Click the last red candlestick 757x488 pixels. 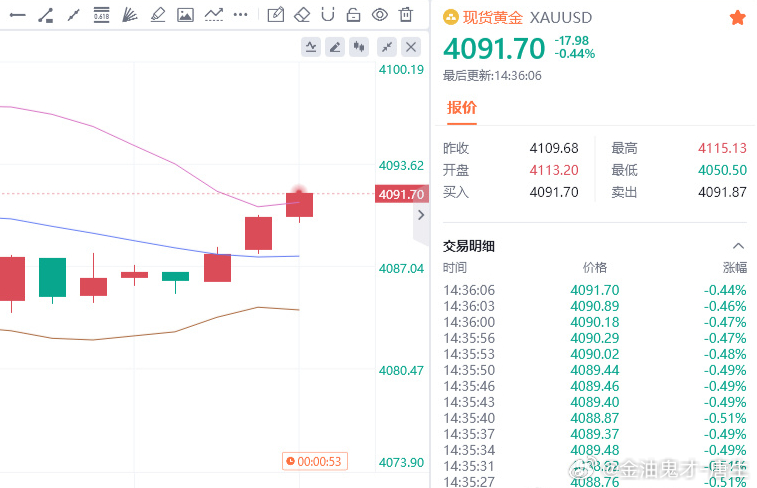pyautogui.click(x=299, y=205)
